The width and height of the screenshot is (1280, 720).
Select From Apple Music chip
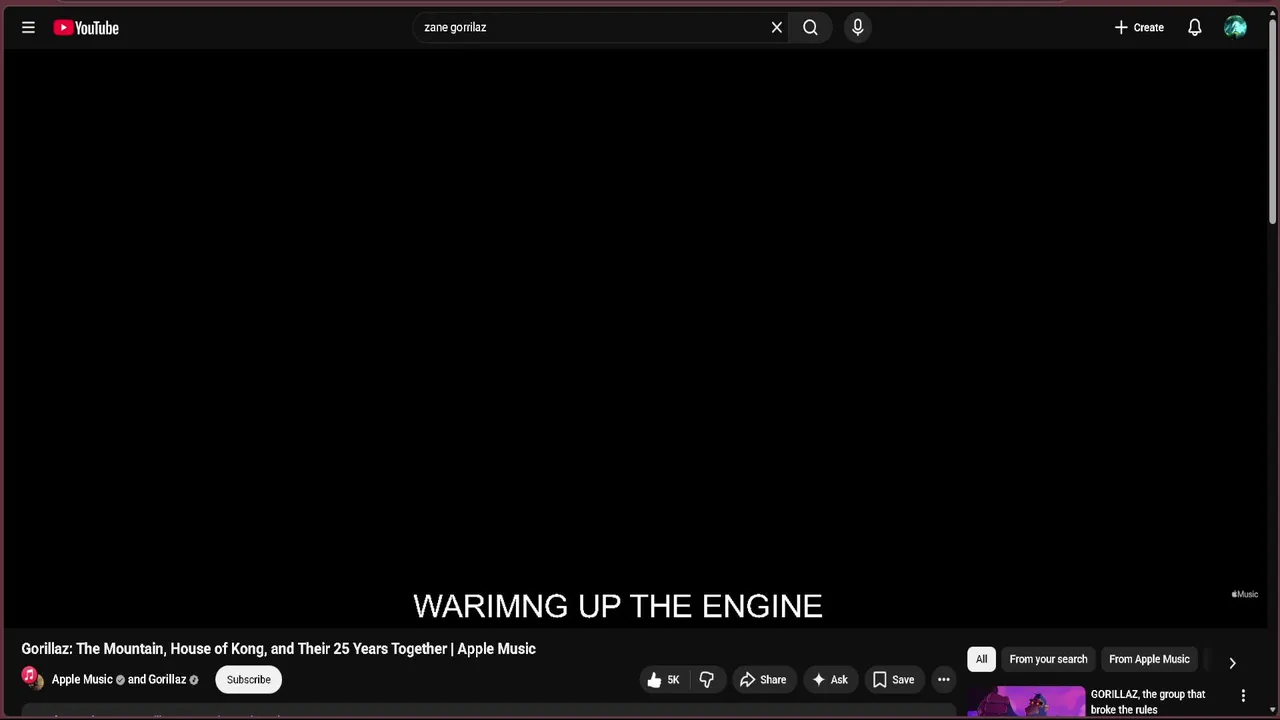(1149, 659)
